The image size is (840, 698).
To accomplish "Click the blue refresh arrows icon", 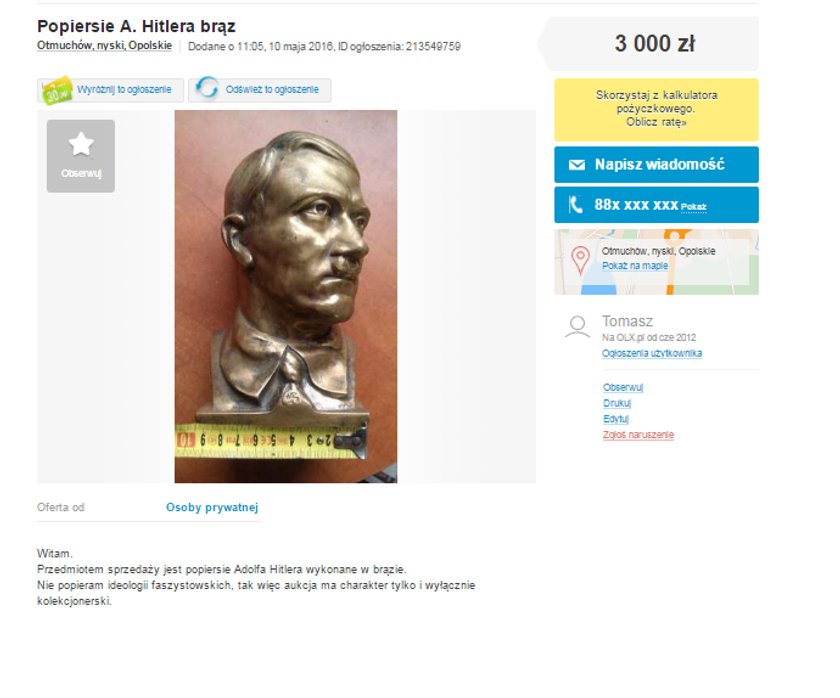I will 207,88.
